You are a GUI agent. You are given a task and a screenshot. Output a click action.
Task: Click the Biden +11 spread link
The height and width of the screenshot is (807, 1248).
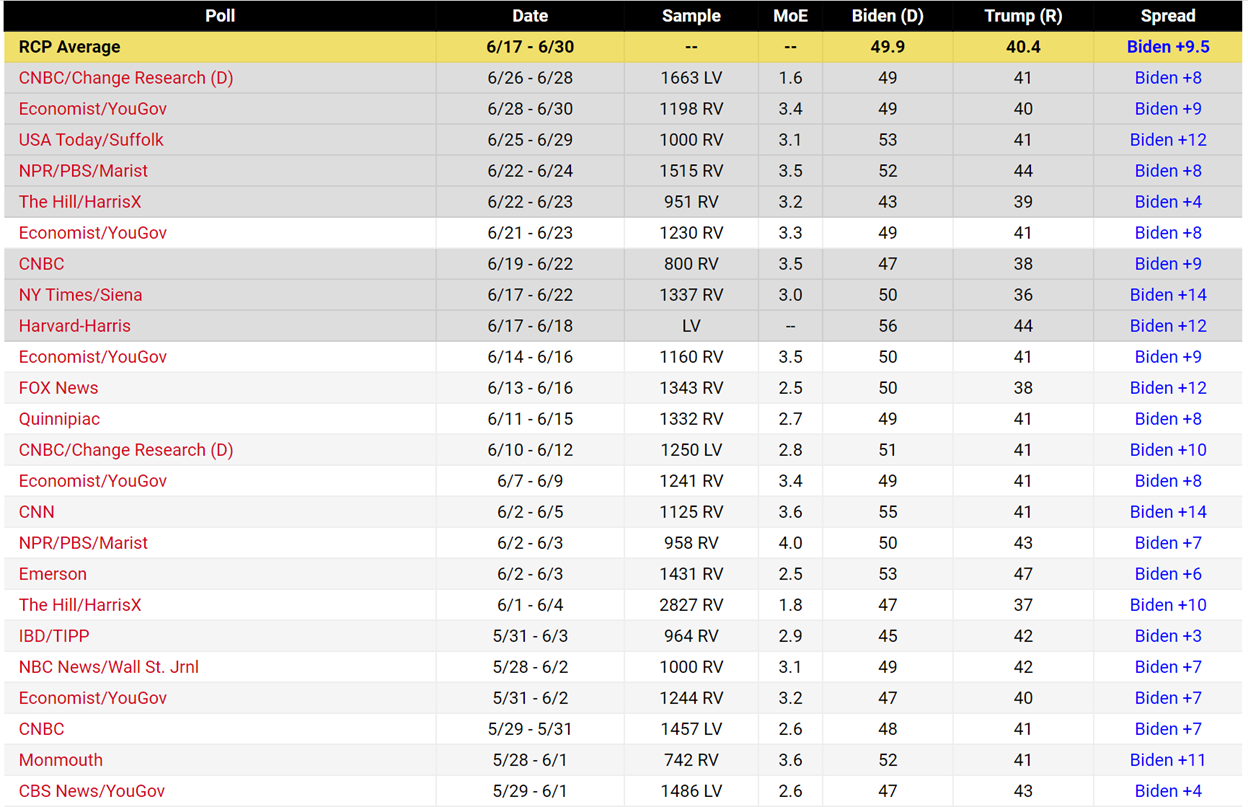1168,760
